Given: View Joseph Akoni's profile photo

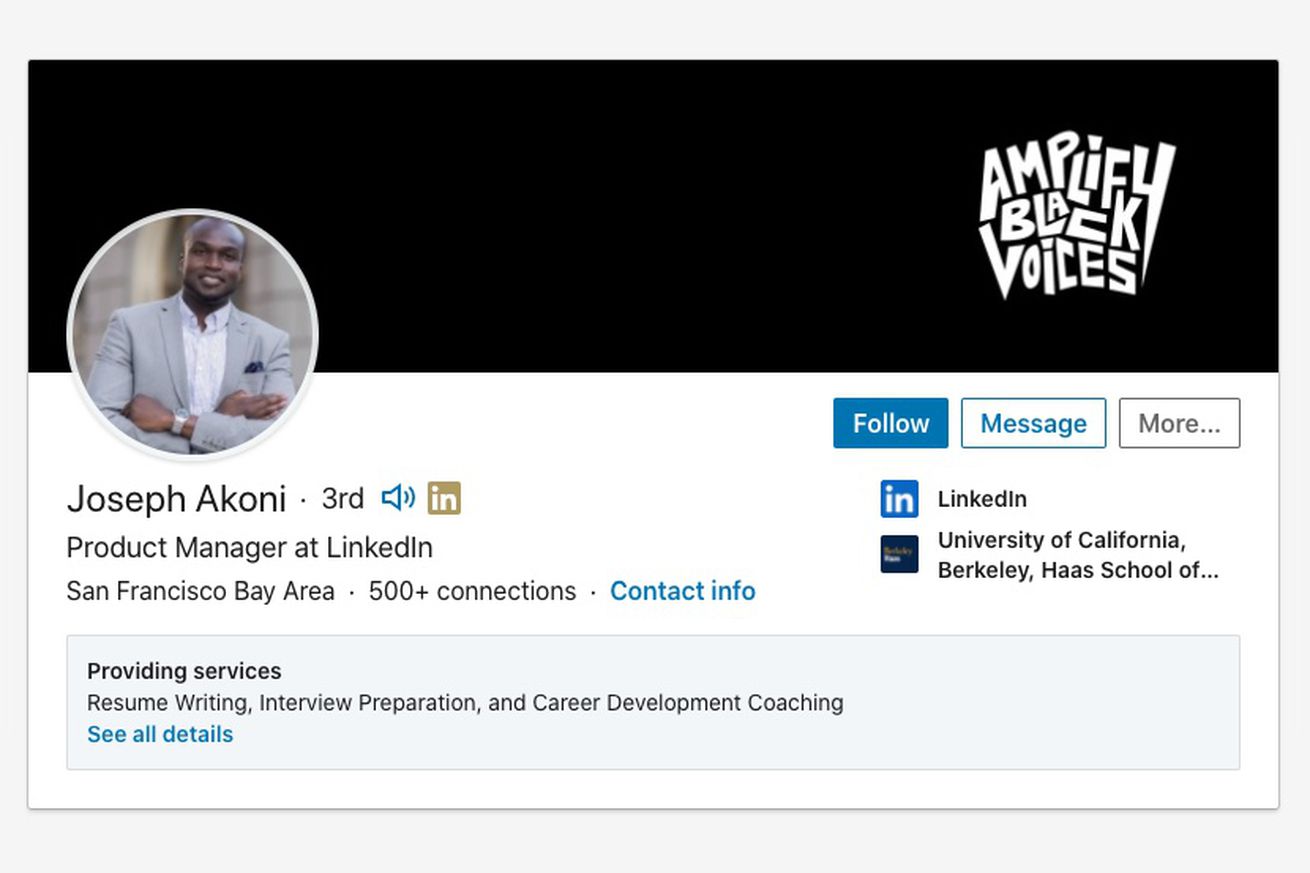Looking at the screenshot, I should (192, 334).
